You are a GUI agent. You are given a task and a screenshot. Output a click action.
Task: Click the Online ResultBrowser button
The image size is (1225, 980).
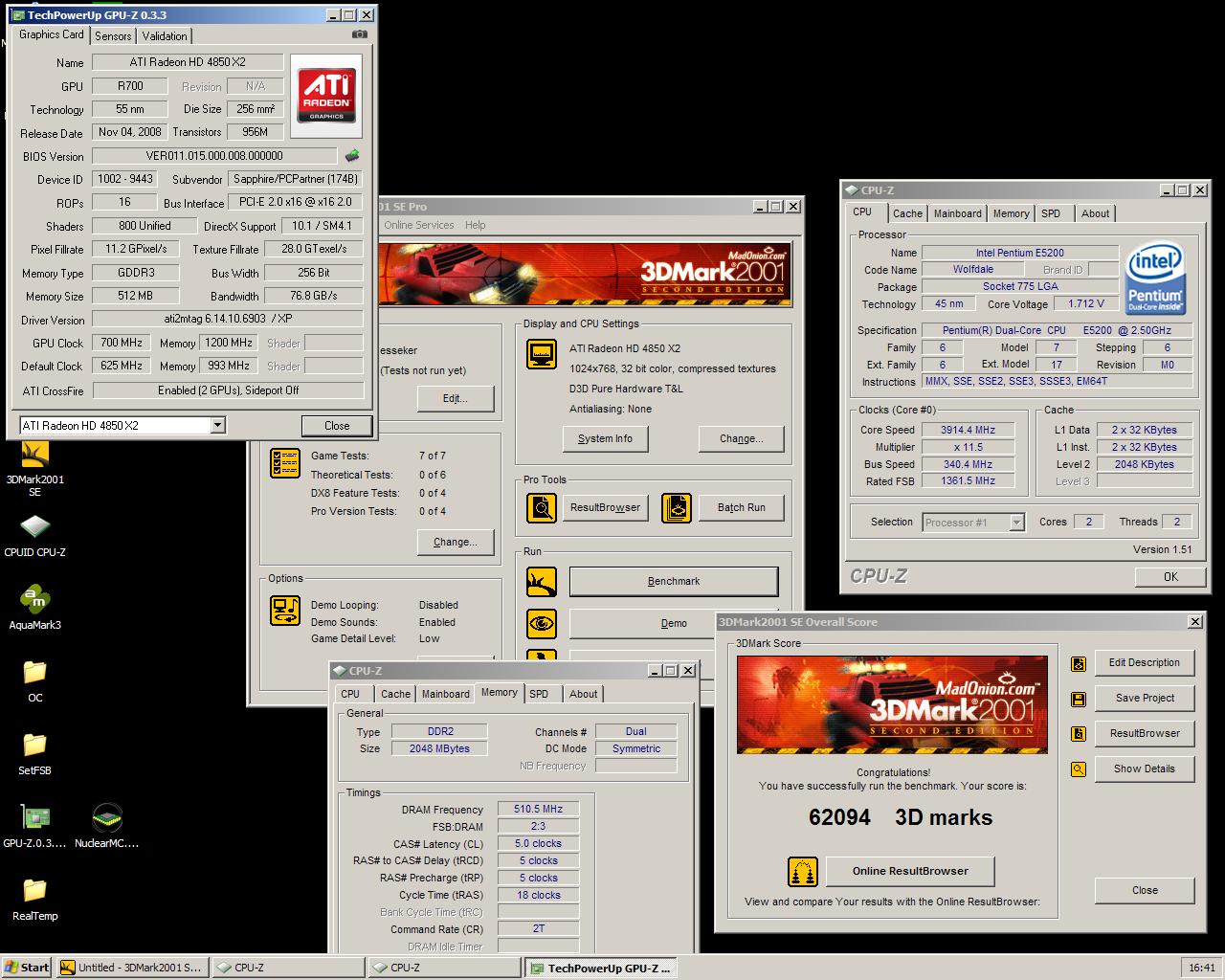(909, 871)
